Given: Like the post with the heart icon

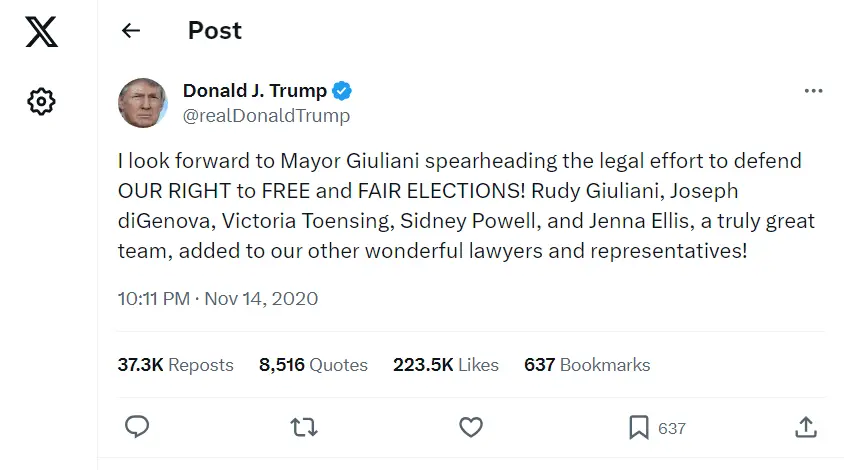Looking at the screenshot, I should 471,427.
